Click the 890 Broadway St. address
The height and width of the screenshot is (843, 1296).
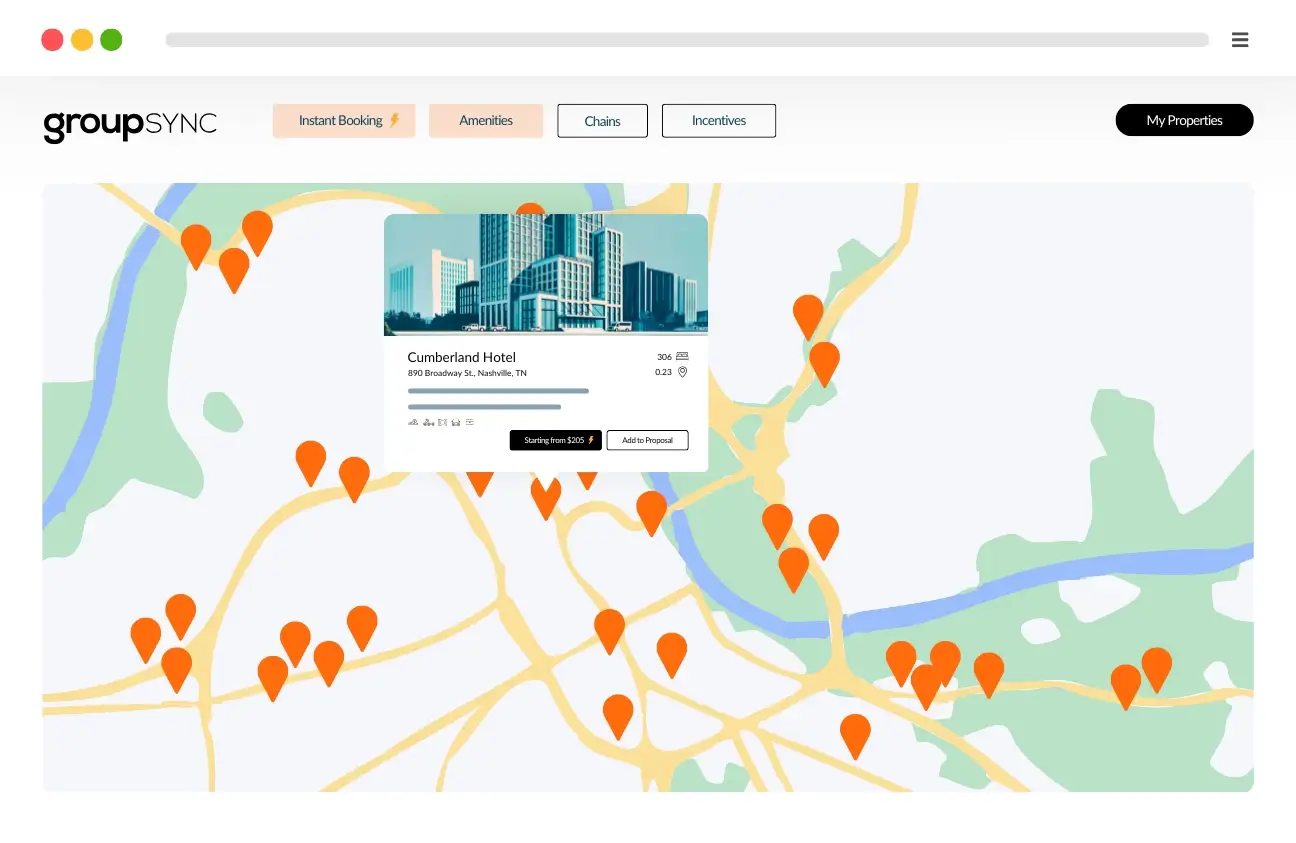(x=467, y=373)
